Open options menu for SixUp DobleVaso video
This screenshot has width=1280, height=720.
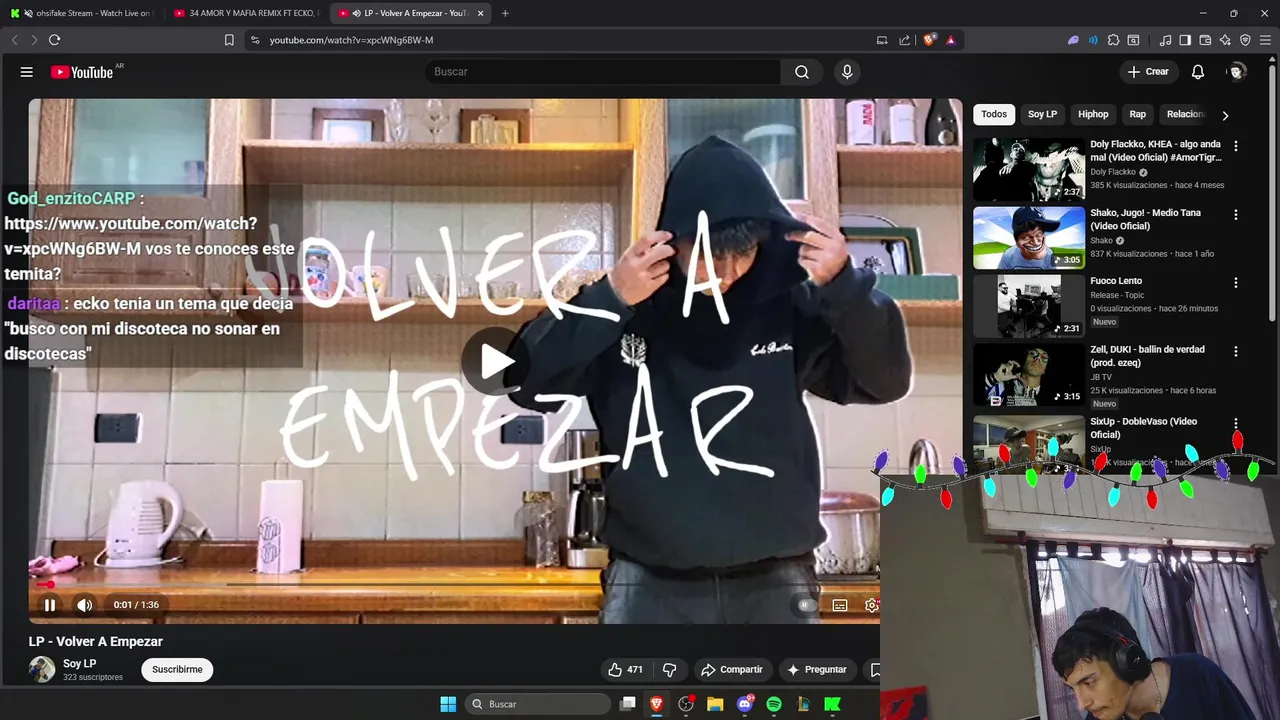tap(1236, 423)
